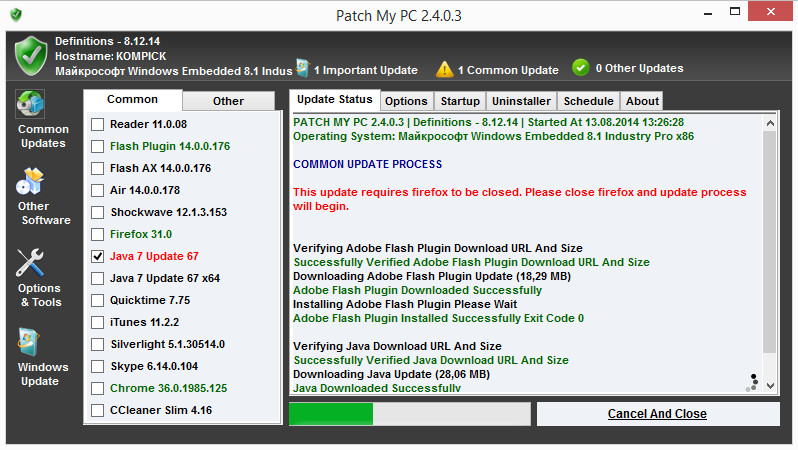Image resolution: width=798 pixels, height=450 pixels.
Task: Open the Options tab
Action: point(406,101)
